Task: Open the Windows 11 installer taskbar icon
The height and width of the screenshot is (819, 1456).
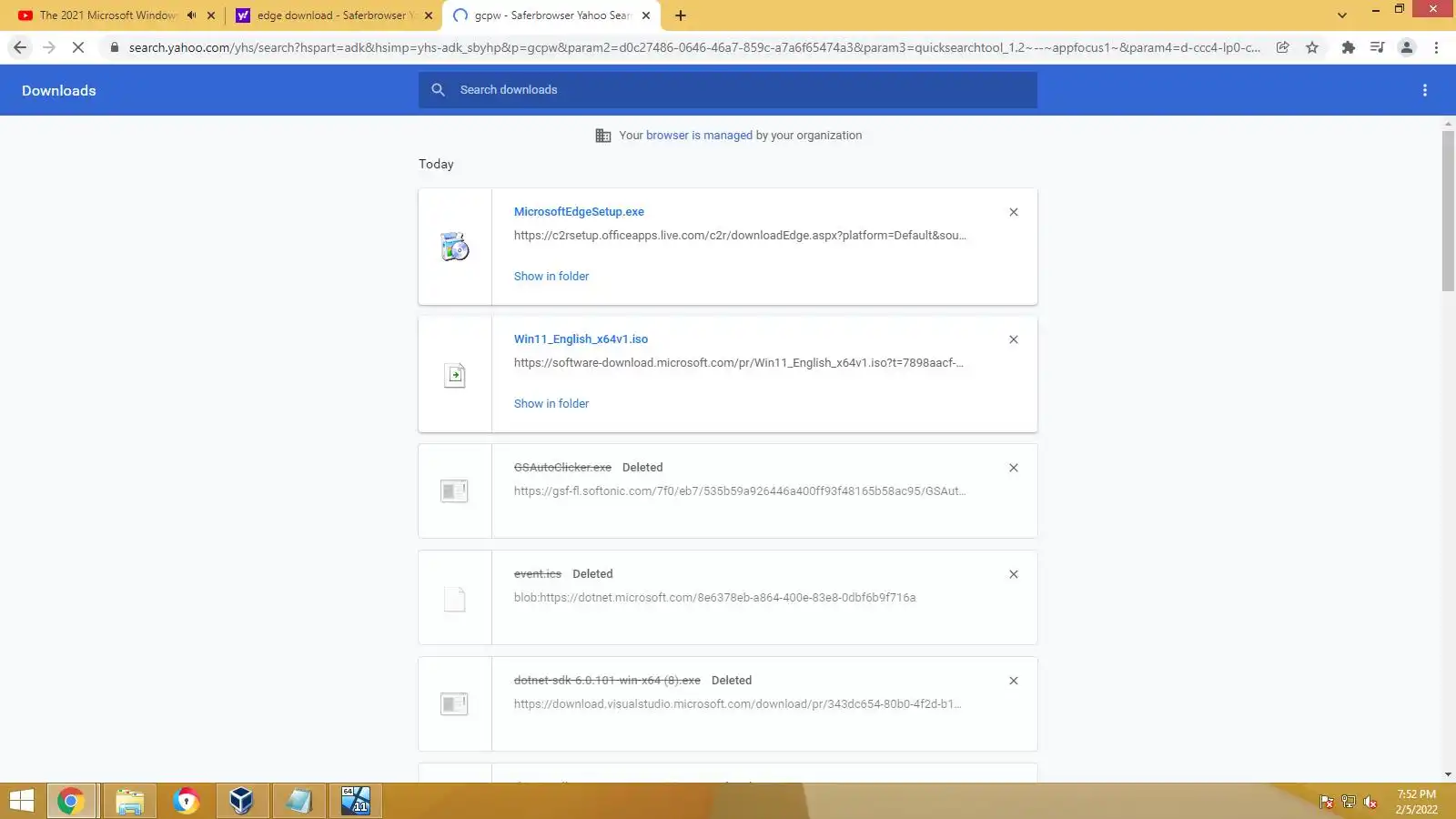Action: tap(356, 802)
